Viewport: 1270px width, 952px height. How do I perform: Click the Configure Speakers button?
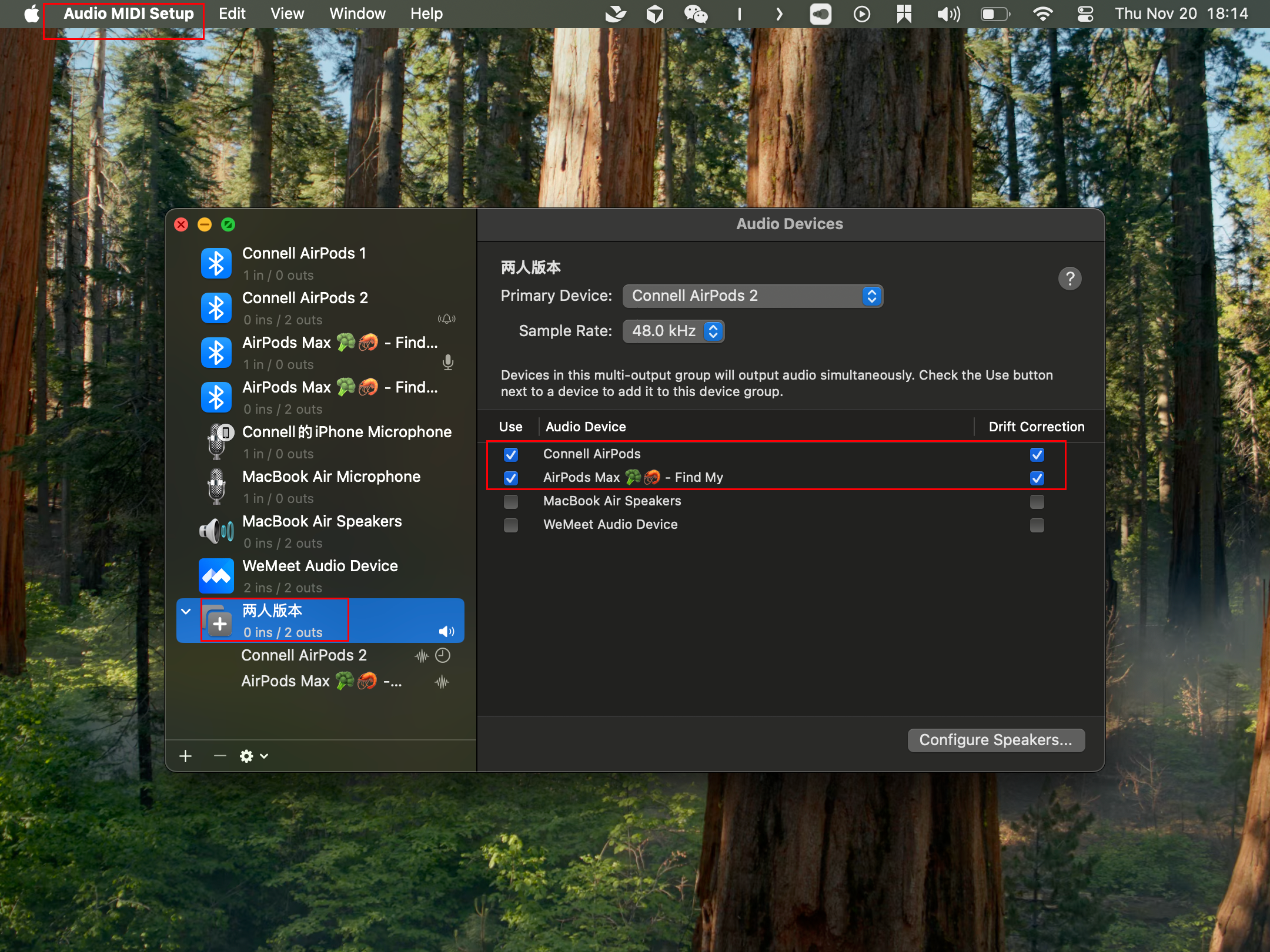point(995,740)
